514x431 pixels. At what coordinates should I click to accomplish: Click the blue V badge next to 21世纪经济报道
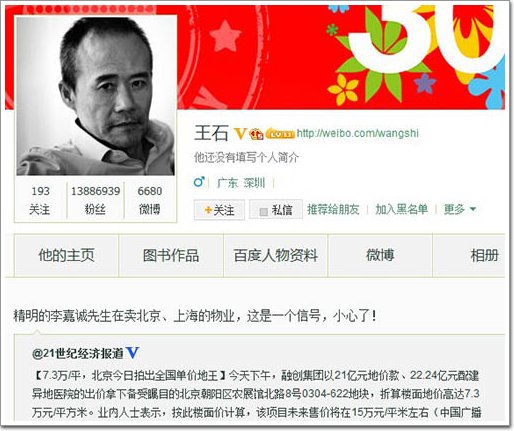coord(132,353)
